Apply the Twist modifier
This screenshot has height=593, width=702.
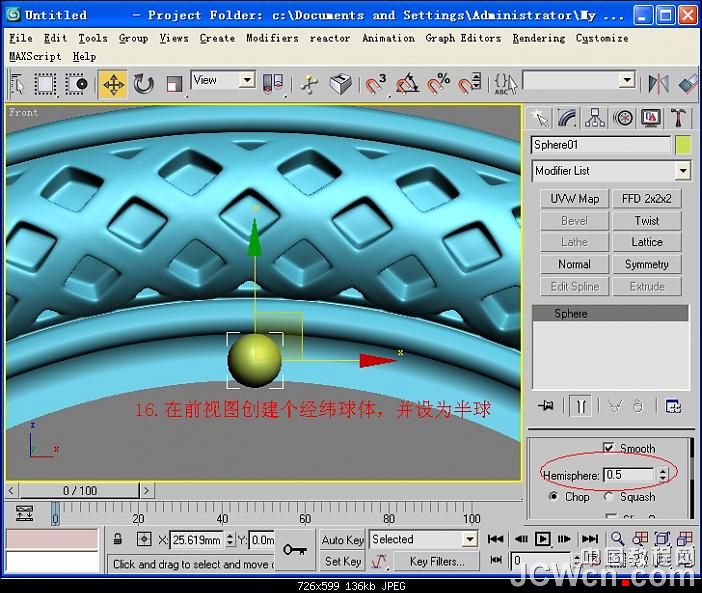(x=647, y=221)
